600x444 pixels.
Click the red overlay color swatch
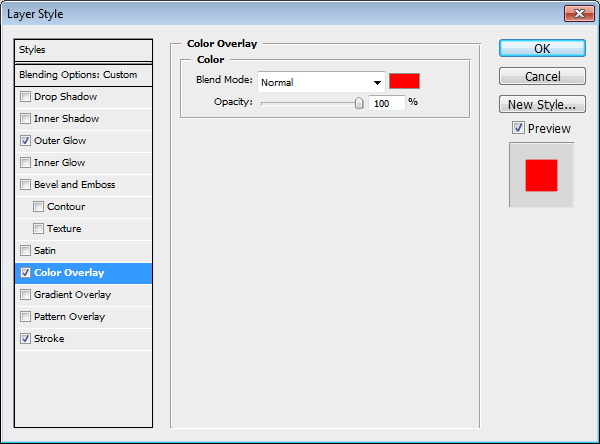(x=404, y=81)
